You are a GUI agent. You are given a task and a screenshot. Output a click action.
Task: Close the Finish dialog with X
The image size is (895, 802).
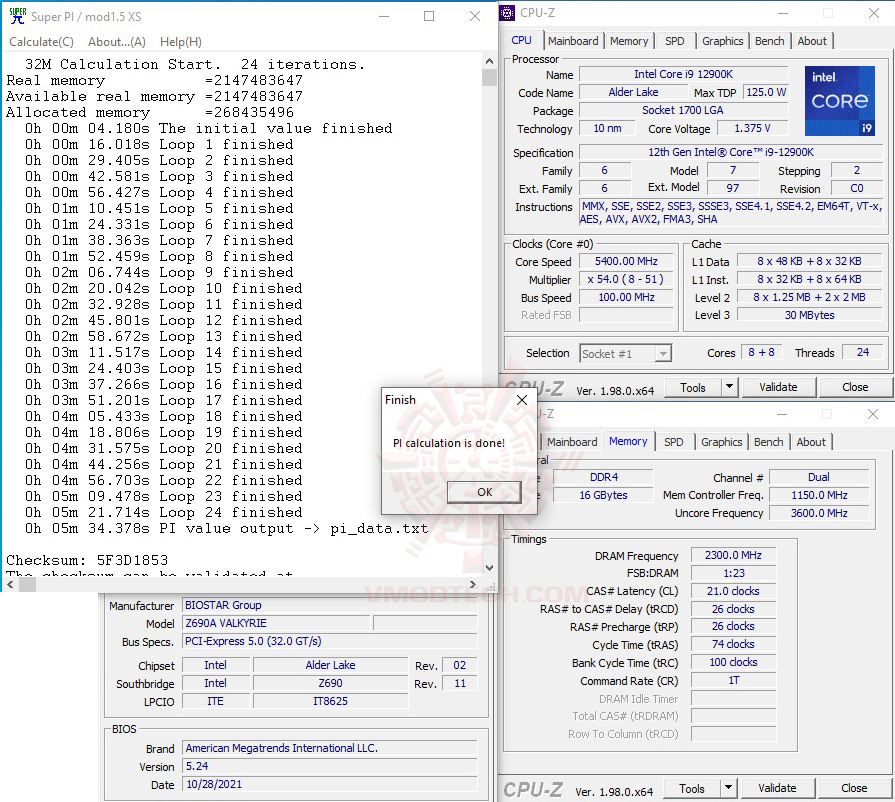click(x=522, y=400)
